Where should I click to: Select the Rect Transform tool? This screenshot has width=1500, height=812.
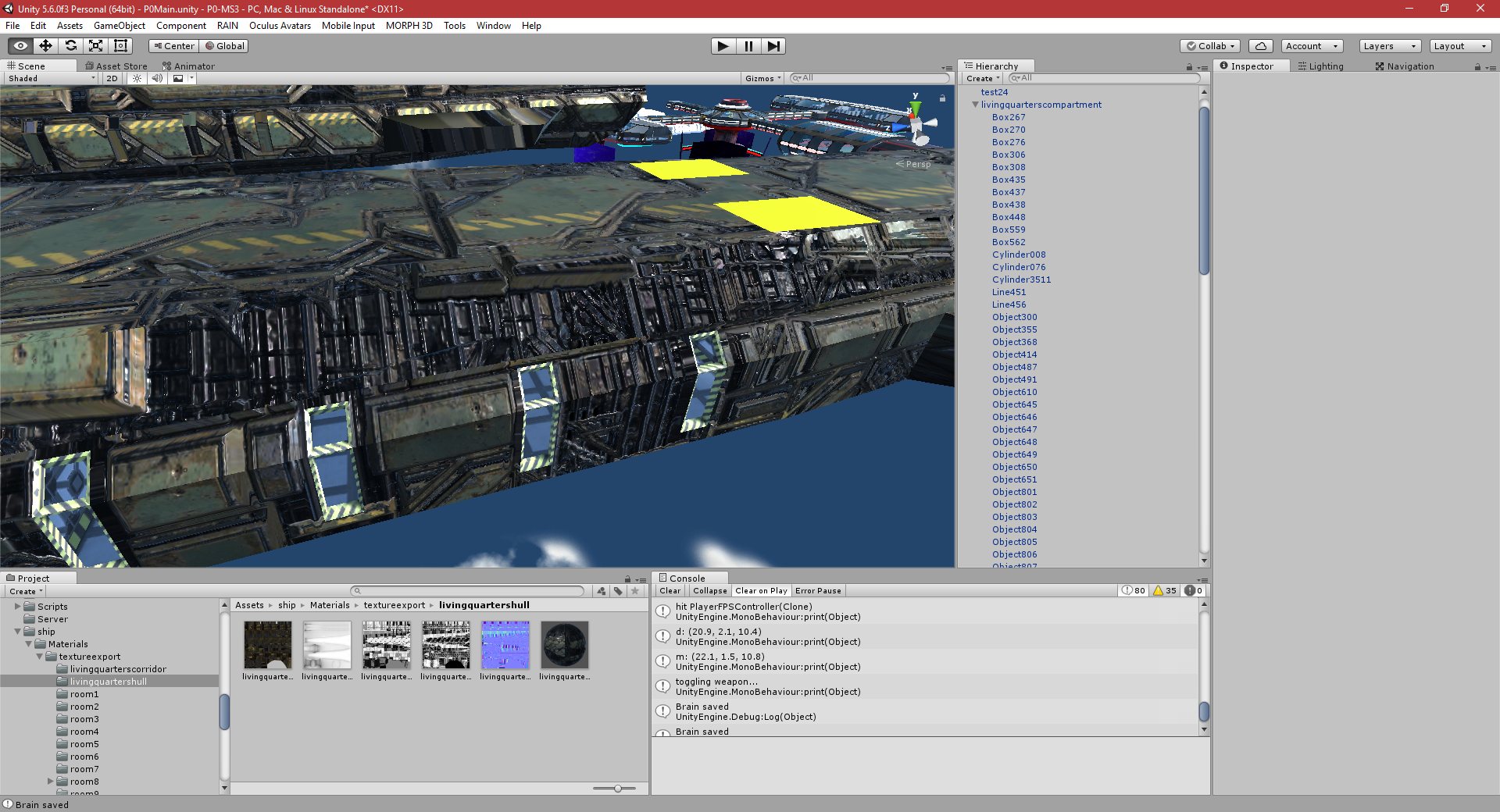pos(120,46)
